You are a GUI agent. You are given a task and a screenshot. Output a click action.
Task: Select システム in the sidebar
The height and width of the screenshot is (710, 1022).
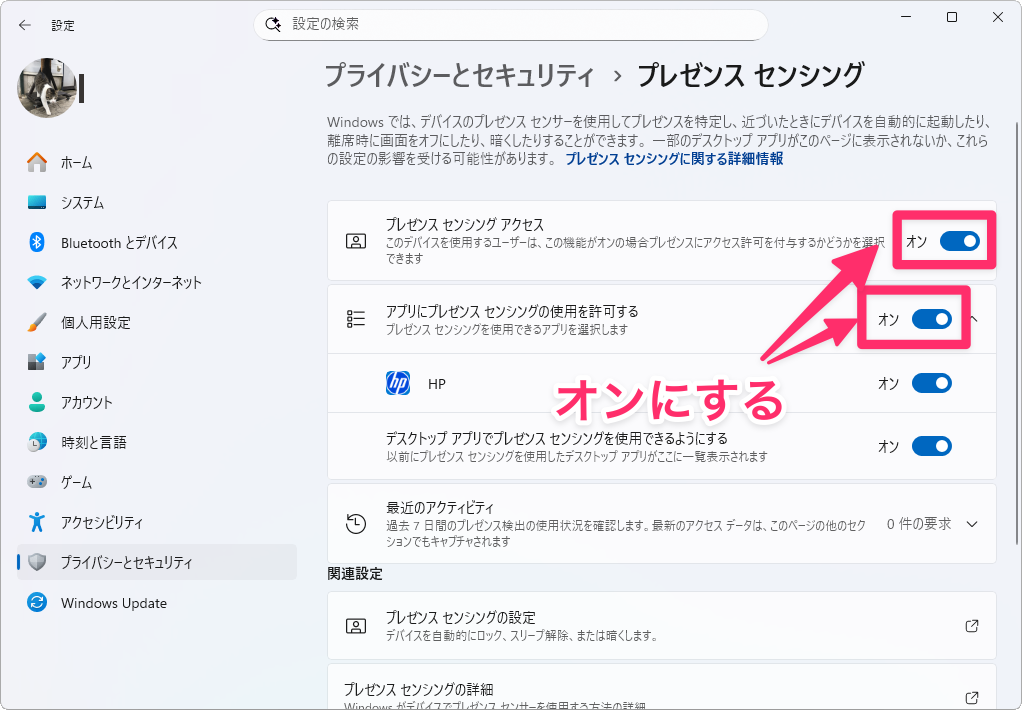coord(82,203)
